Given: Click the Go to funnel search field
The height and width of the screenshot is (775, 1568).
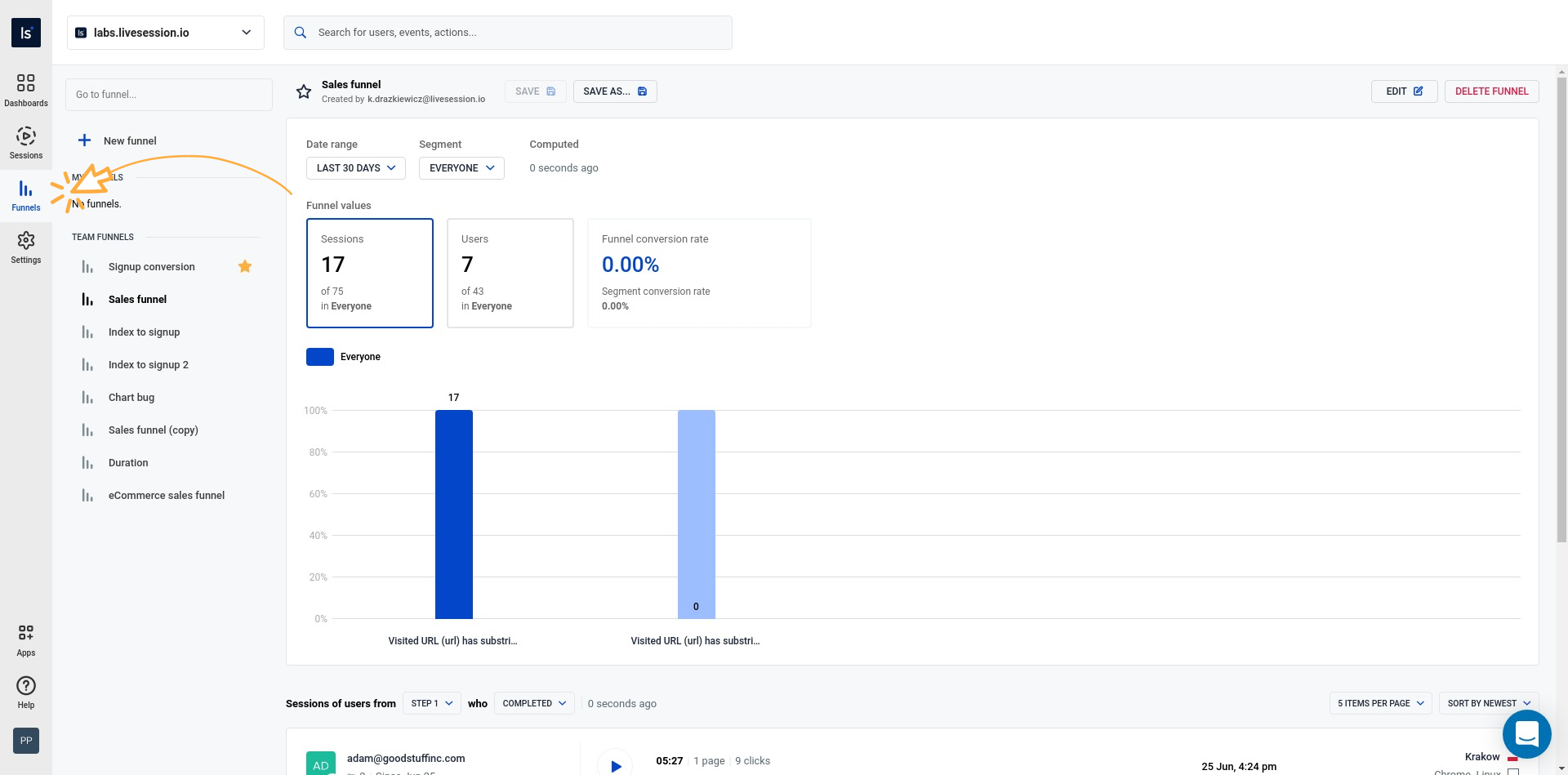Looking at the screenshot, I should [168, 94].
